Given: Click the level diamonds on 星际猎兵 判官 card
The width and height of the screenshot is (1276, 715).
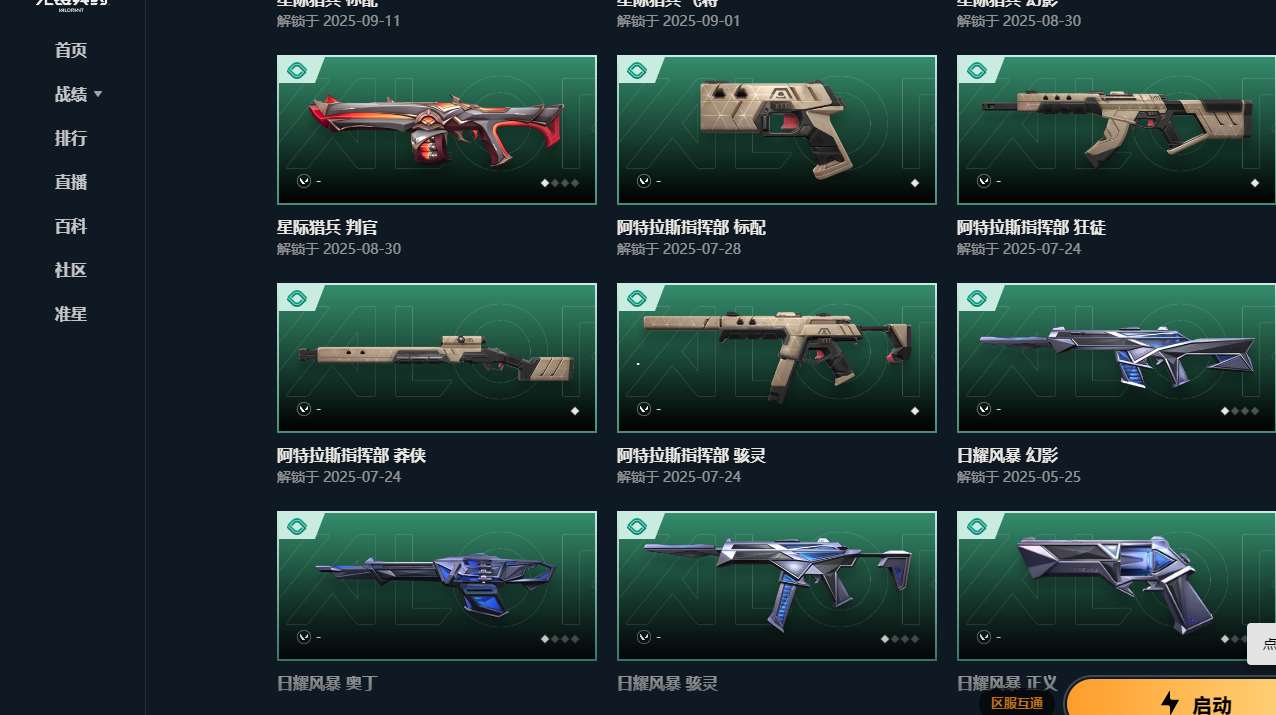Looking at the screenshot, I should tap(560, 183).
